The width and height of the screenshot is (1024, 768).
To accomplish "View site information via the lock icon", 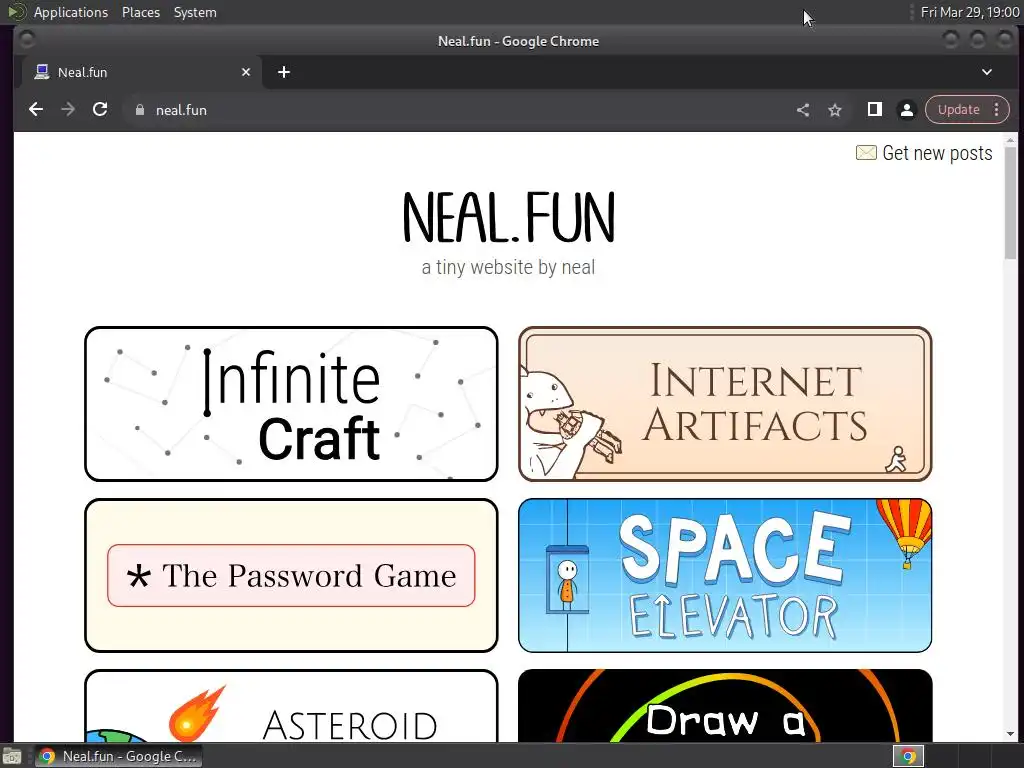I will (x=139, y=110).
